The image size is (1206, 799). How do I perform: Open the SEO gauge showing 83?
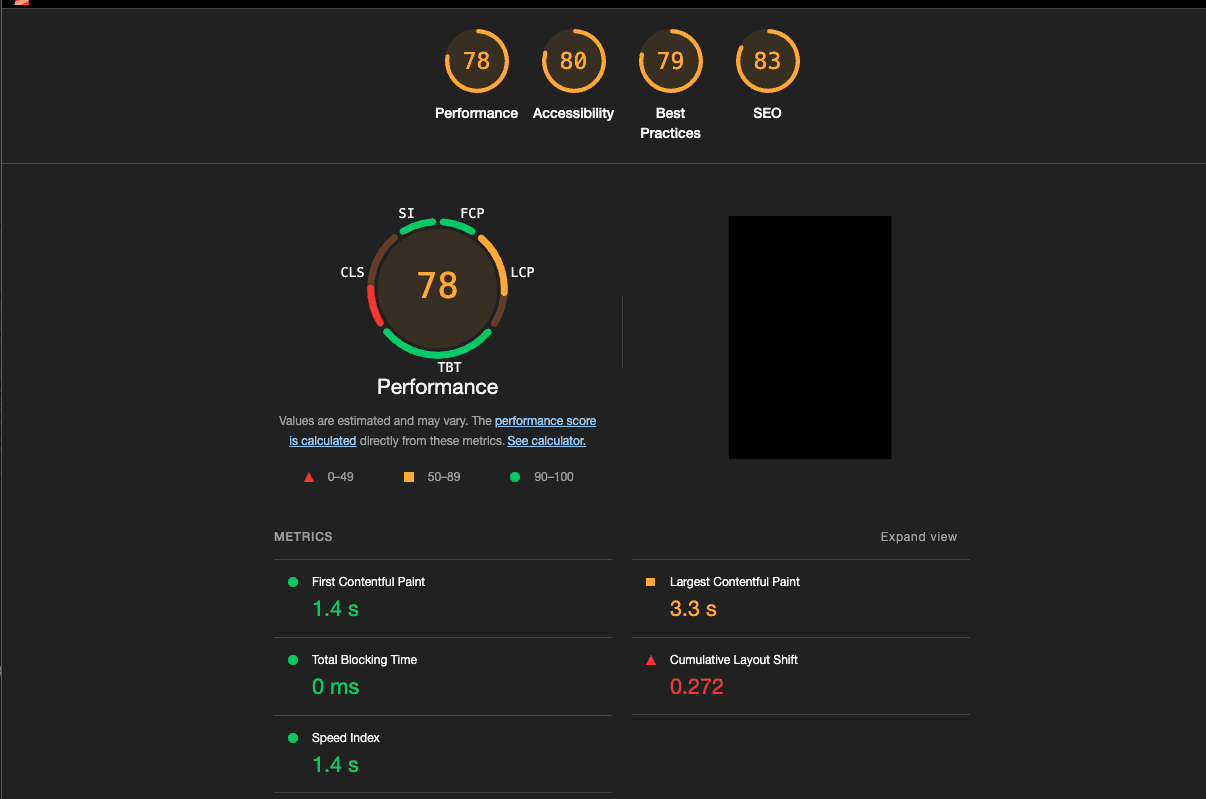coord(767,60)
